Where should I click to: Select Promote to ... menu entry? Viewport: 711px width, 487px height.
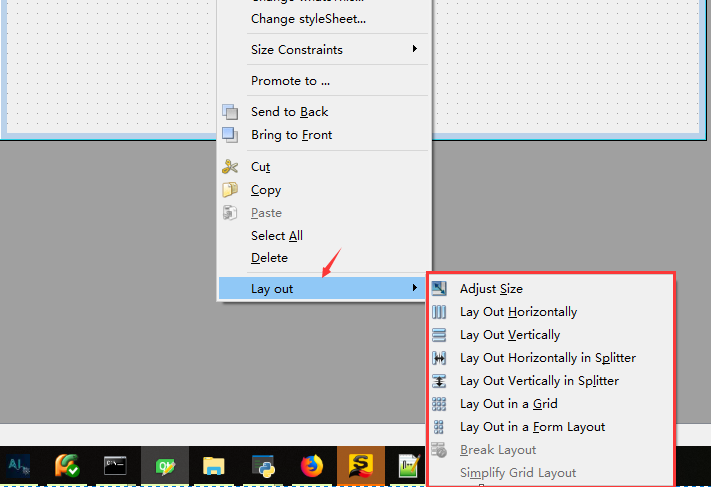pyautogui.click(x=290, y=81)
